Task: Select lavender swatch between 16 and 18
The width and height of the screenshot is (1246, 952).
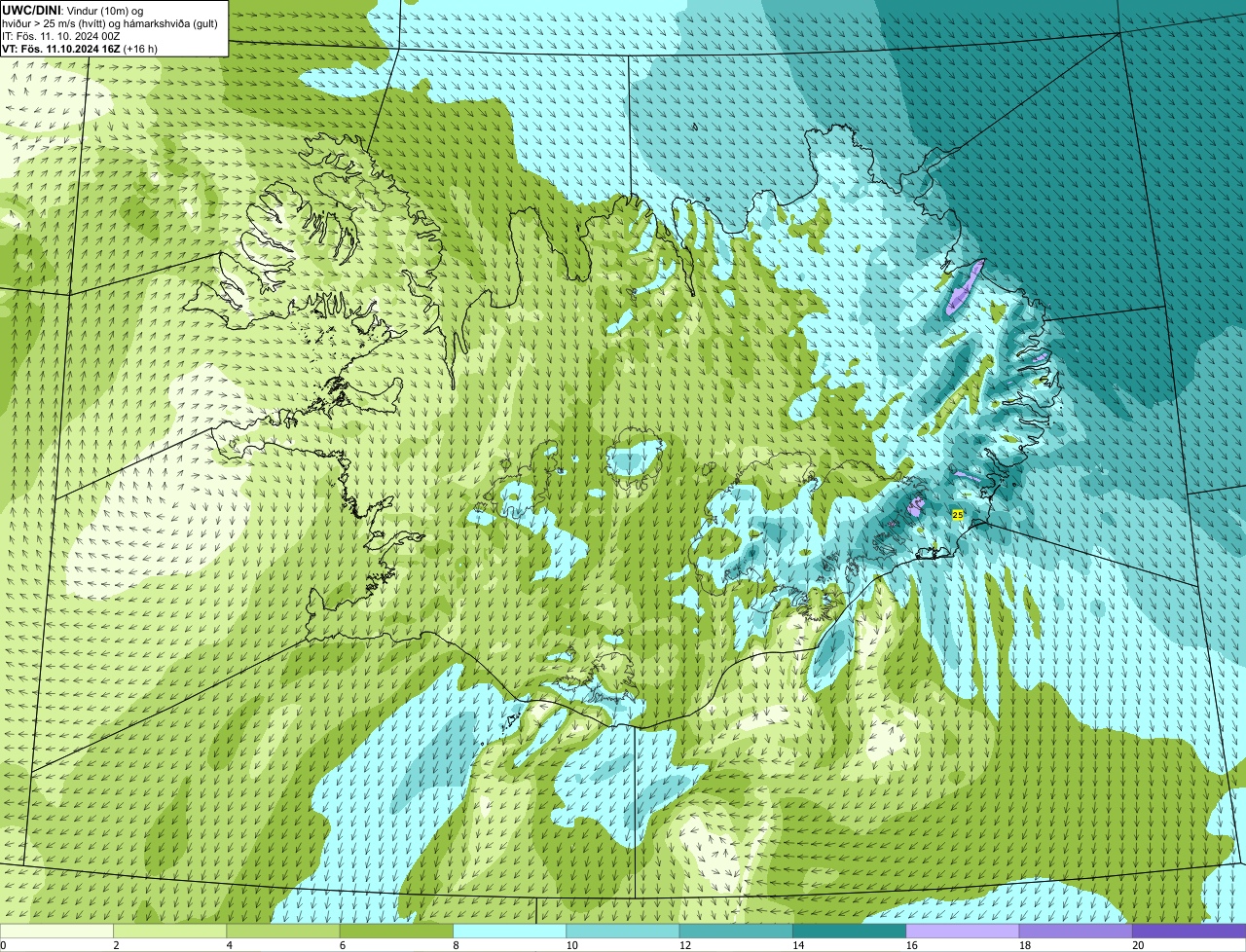Action: click(963, 931)
